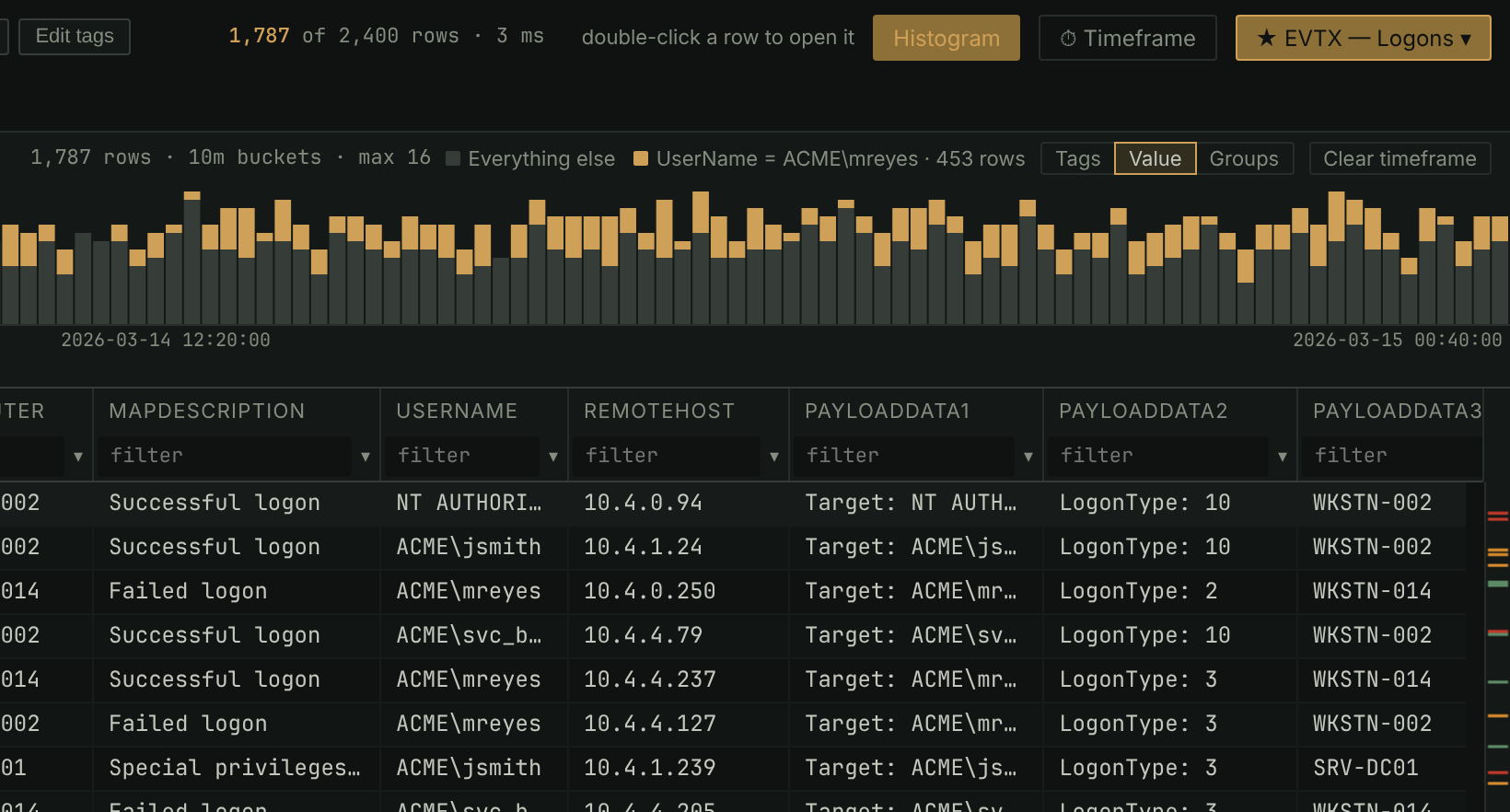Sort by the PAYLOADDATA1 column header

tap(888, 412)
